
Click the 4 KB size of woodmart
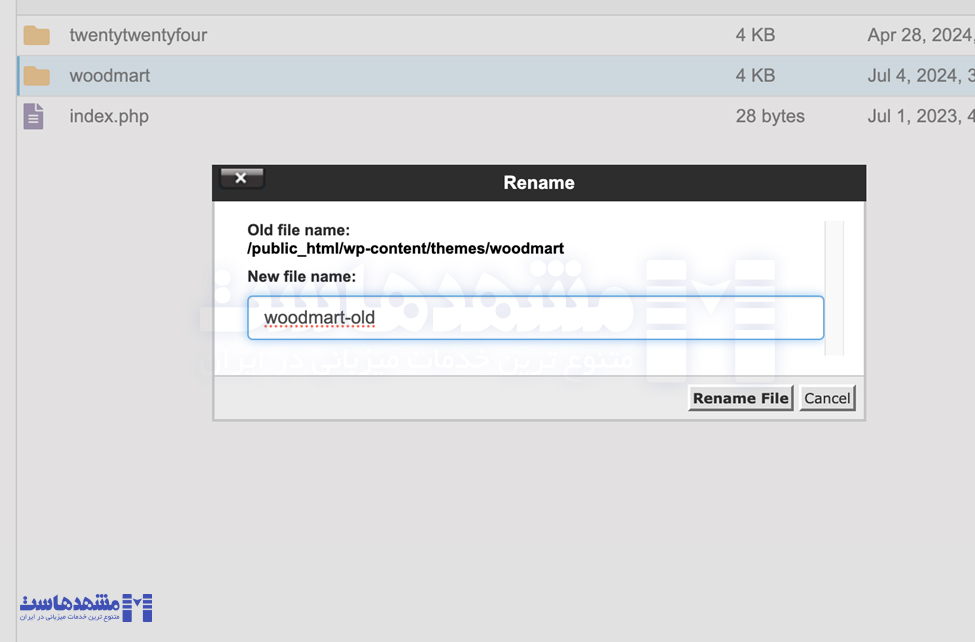tap(755, 76)
